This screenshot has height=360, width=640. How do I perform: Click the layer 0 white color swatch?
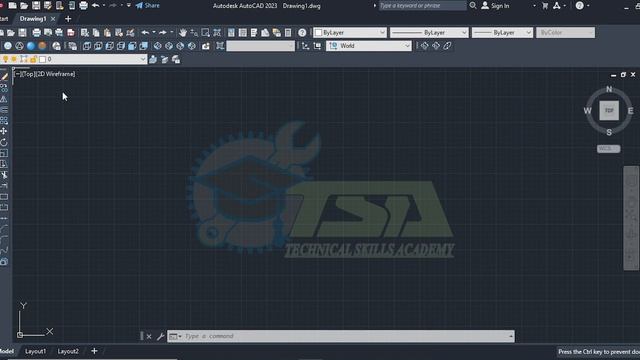click(x=42, y=60)
